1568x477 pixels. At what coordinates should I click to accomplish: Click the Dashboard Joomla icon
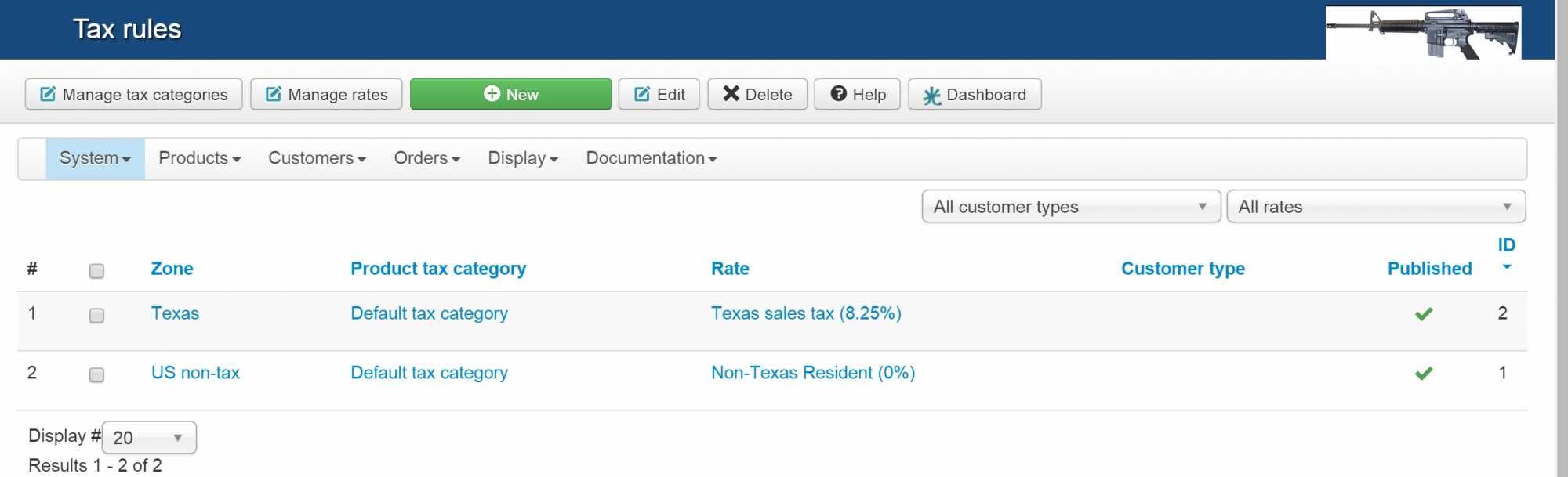[931, 96]
